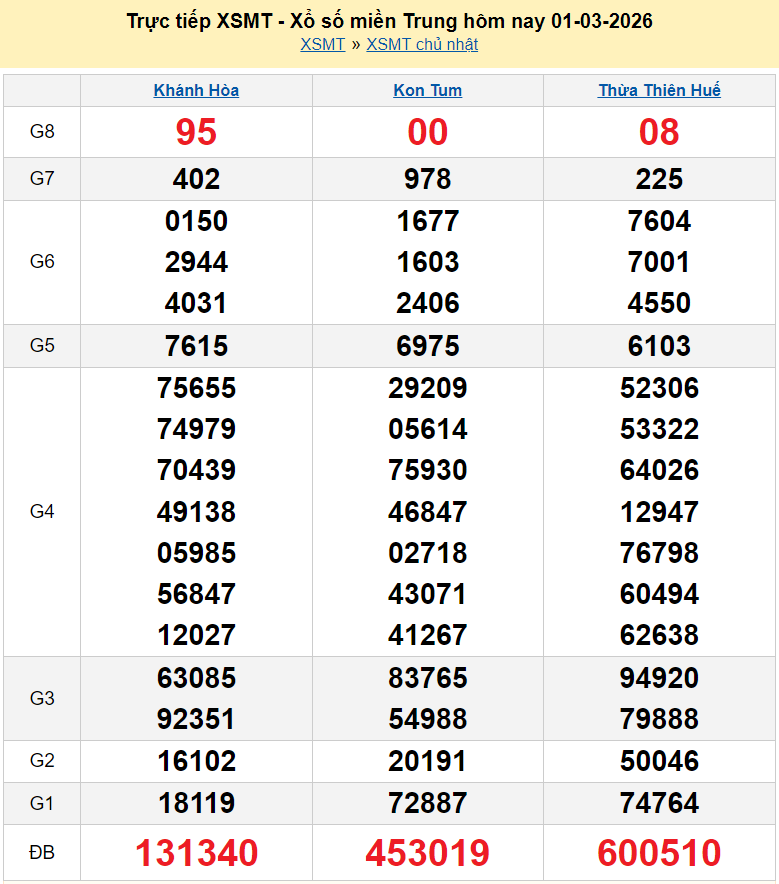779x884 pixels.
Task: Click the XSMT chủ nhật link
Action: click(x=422, y=45)
